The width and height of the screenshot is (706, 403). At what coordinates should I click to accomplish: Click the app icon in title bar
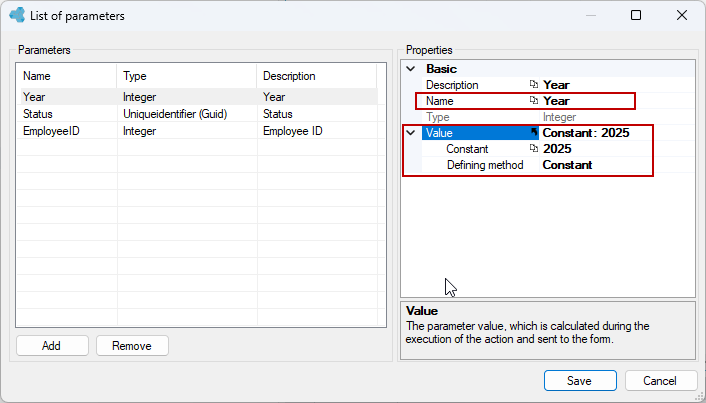click(17, 15)
